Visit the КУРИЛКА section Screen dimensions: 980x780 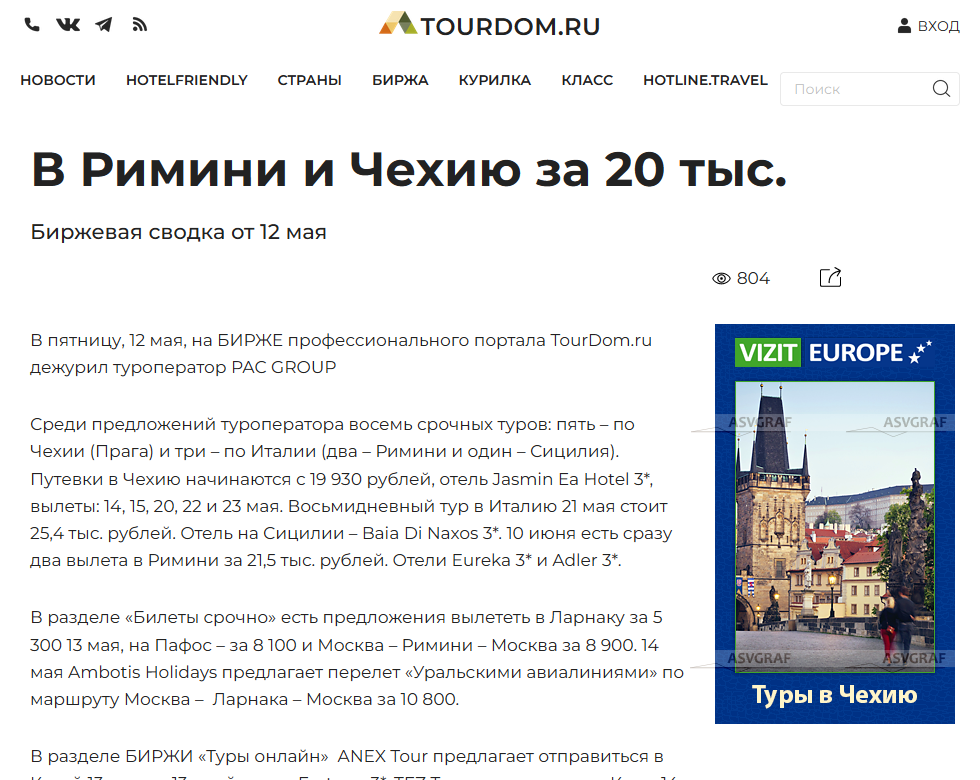494,81
